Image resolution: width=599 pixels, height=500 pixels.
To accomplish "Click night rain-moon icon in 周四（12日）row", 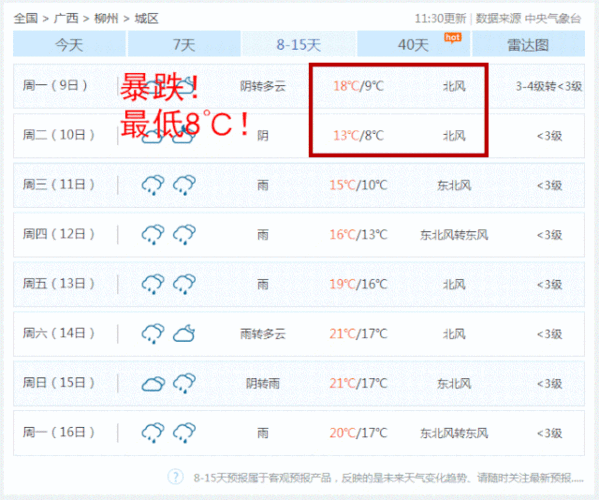I will pyautogui.click(x=185, y=235).
